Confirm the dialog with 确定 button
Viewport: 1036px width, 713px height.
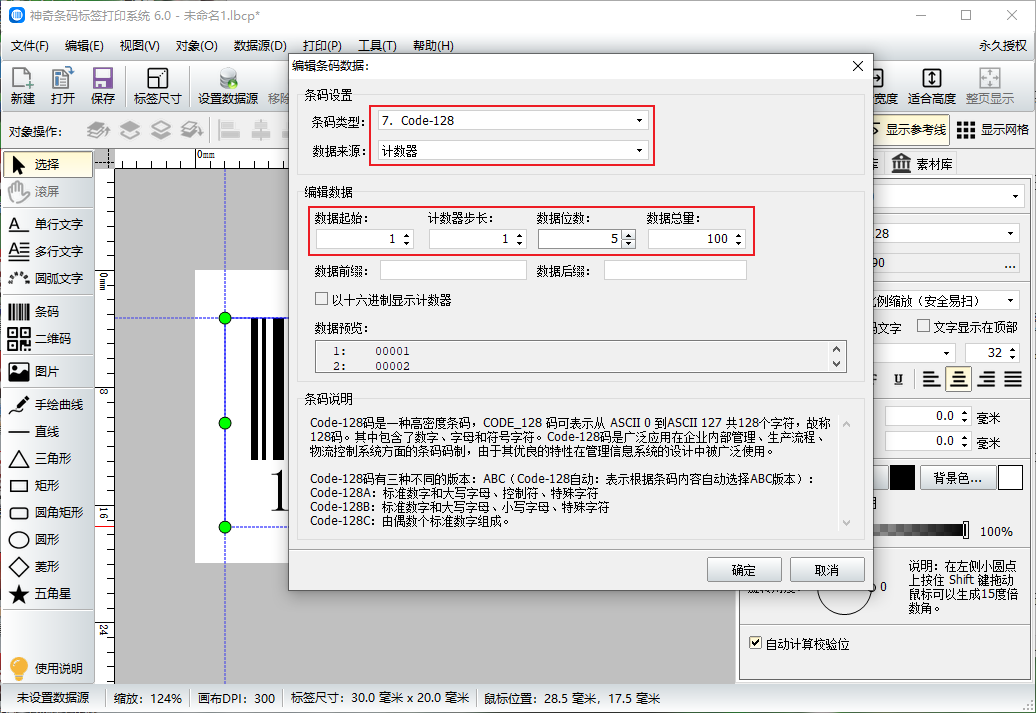pyautogui.click(x=743, y=570)
